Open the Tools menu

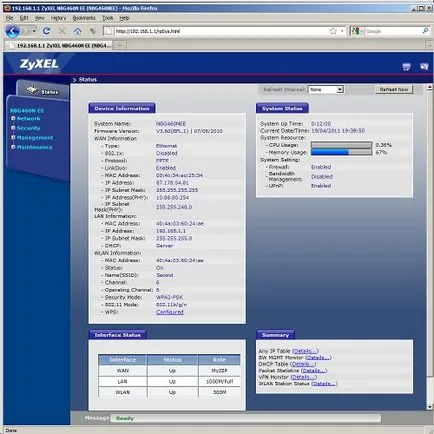click(x=107, y=18)
